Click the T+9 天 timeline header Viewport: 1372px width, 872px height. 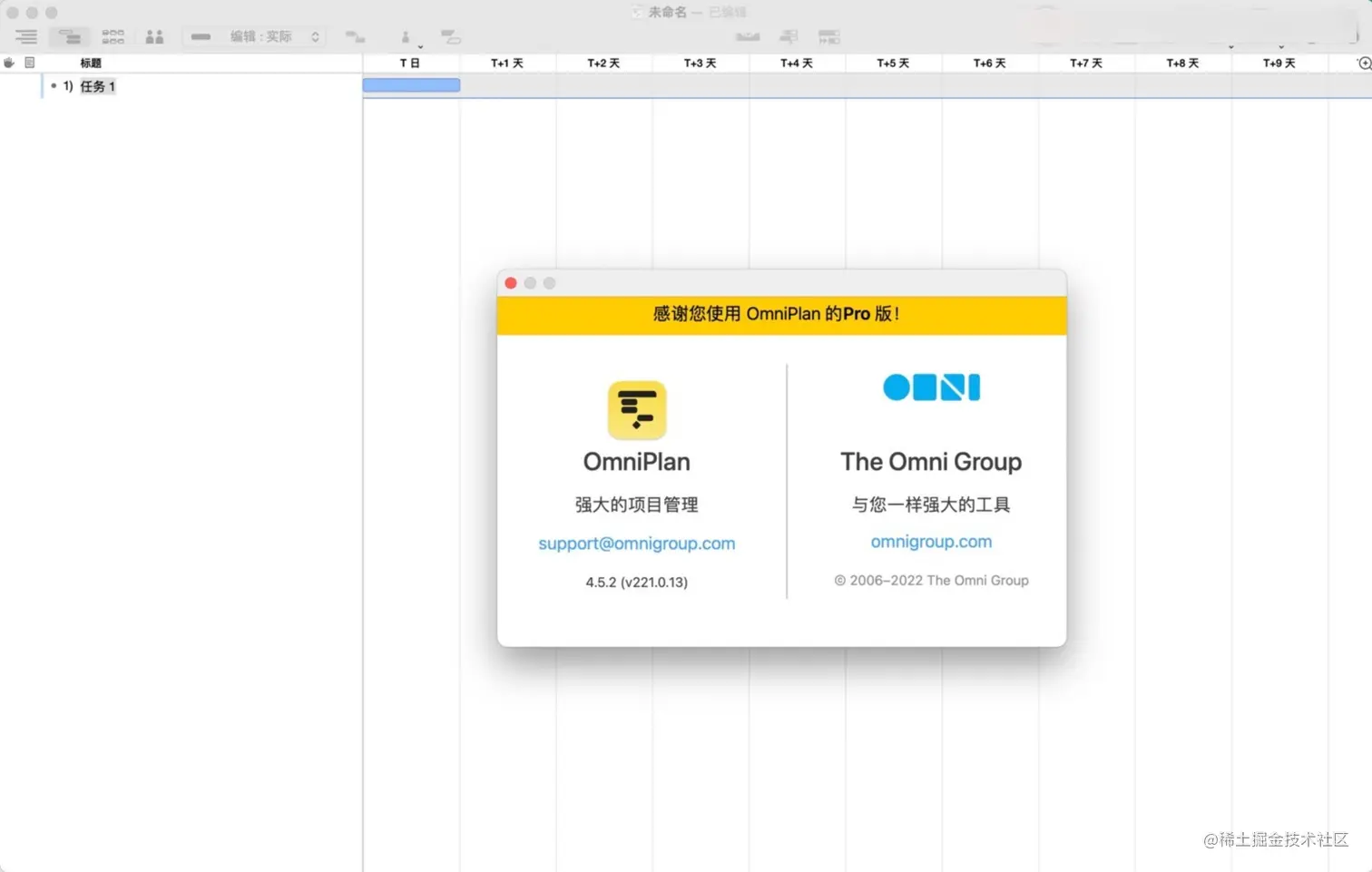pos(1279,63)
